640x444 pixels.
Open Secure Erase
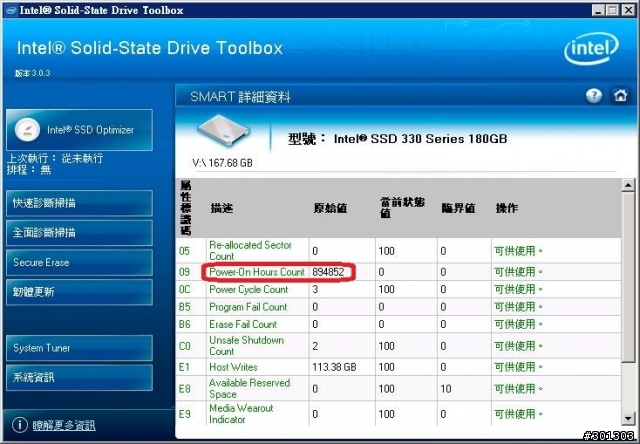(x=79, y=262)
